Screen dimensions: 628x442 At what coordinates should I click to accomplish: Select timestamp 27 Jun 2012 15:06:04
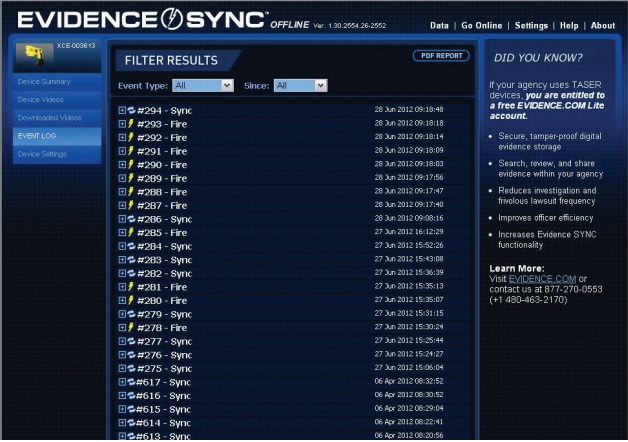tap(409, 368)
